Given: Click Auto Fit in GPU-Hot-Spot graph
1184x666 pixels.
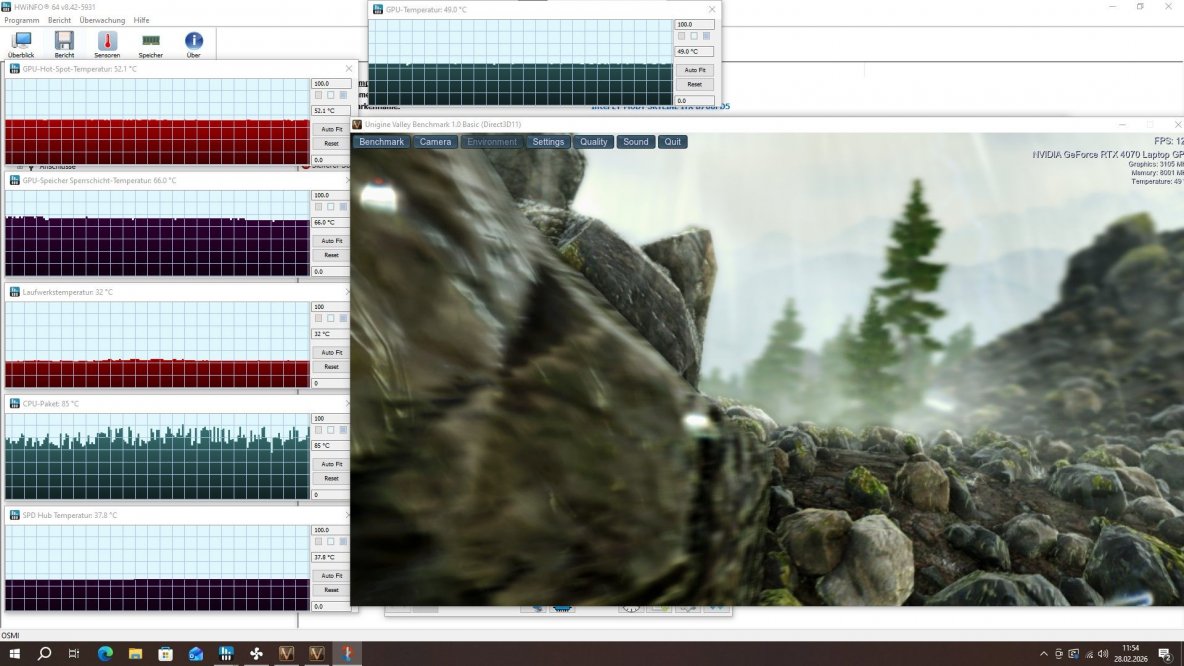Looking at the screenshot, I should pos(331,129).
